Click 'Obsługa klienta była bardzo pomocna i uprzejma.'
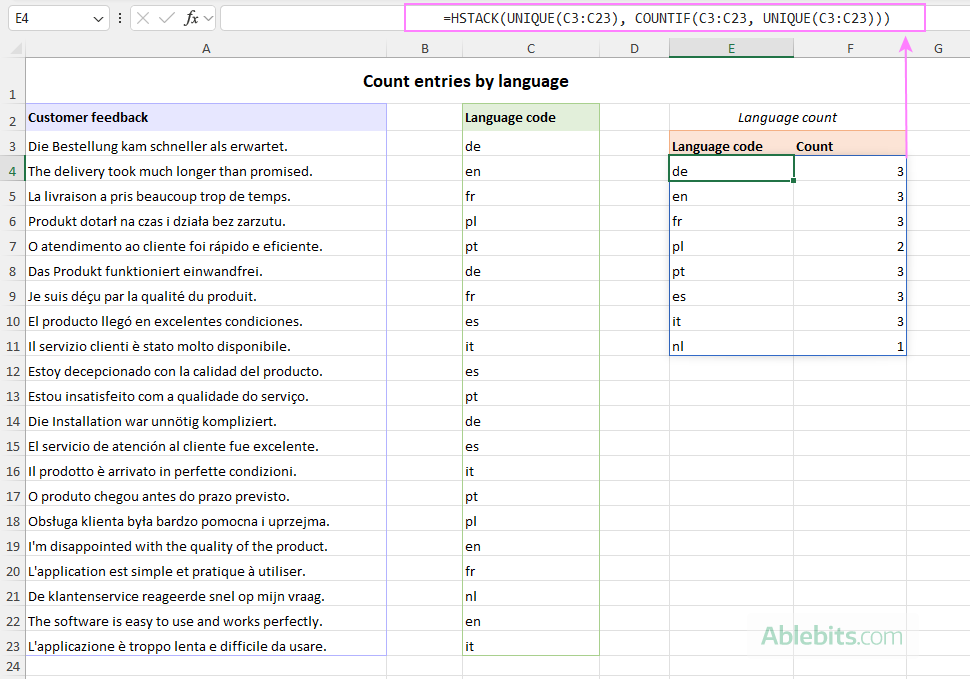The width and height of the screenshot is (970, 679). (x=179, y=521)
